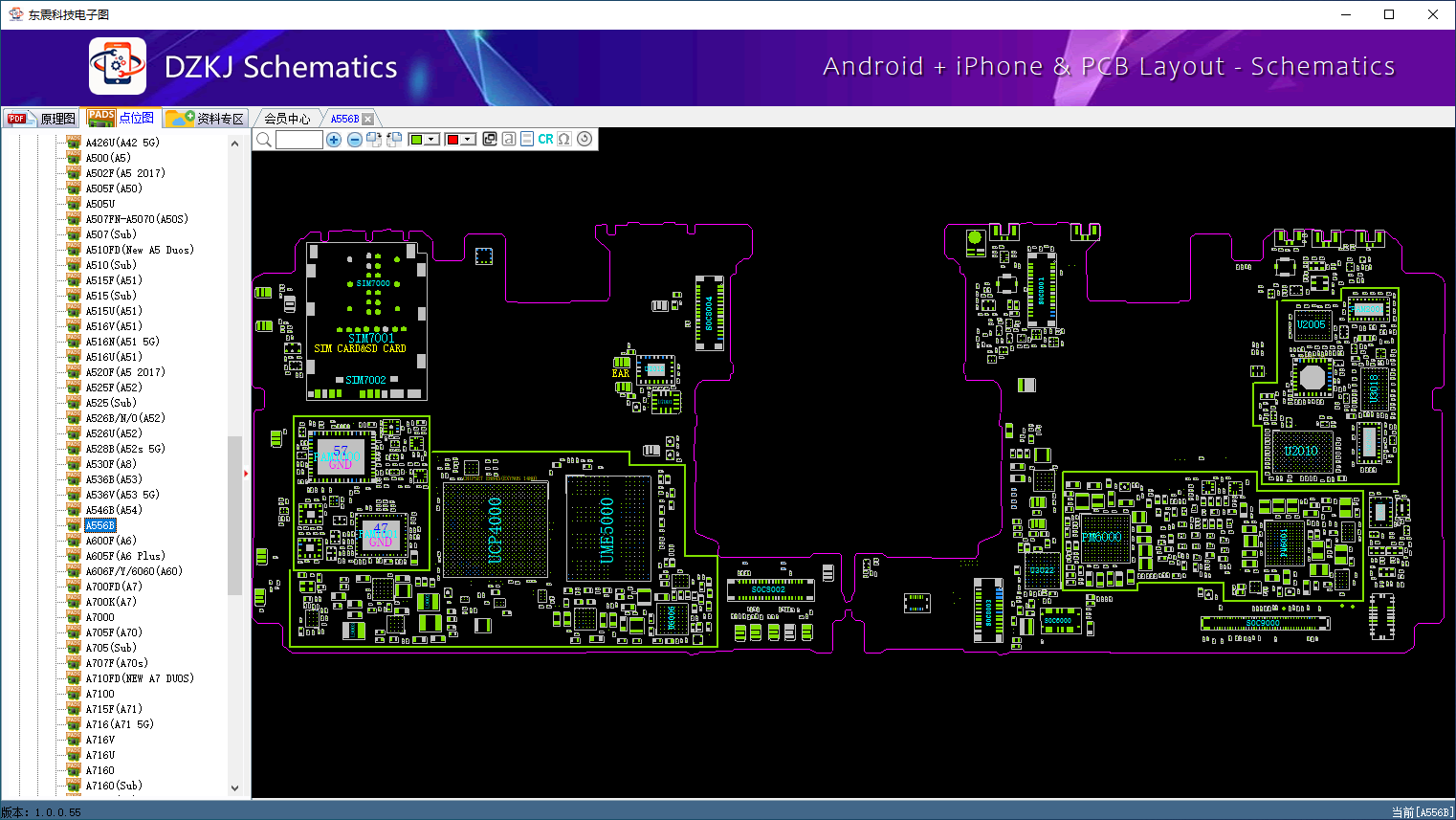
Task: Open the 会员中心 tab
Action: click(287, 119)
